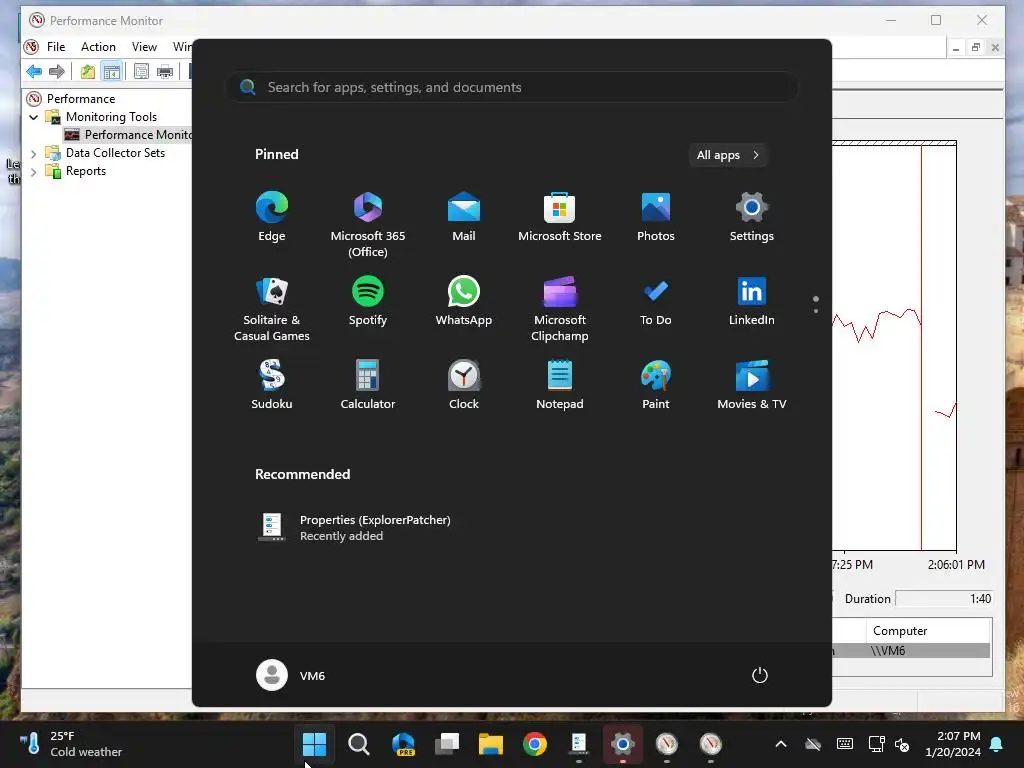Image resolution: width=1024 pixels, height=768 pixels.
Task: Launch Google Chrome from taskbar
Action: pyautogui.click(x=535, y=744)
